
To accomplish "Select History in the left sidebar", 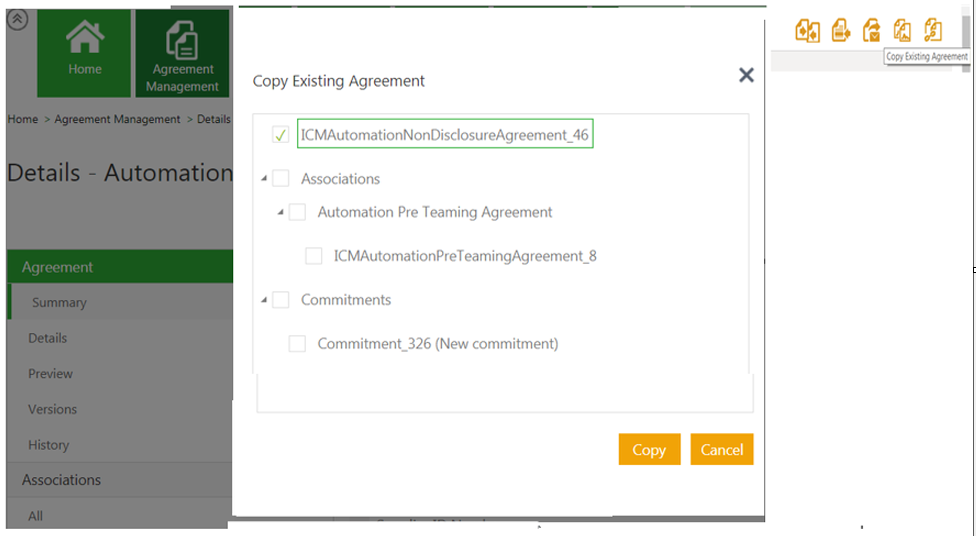I will point(48,445).
